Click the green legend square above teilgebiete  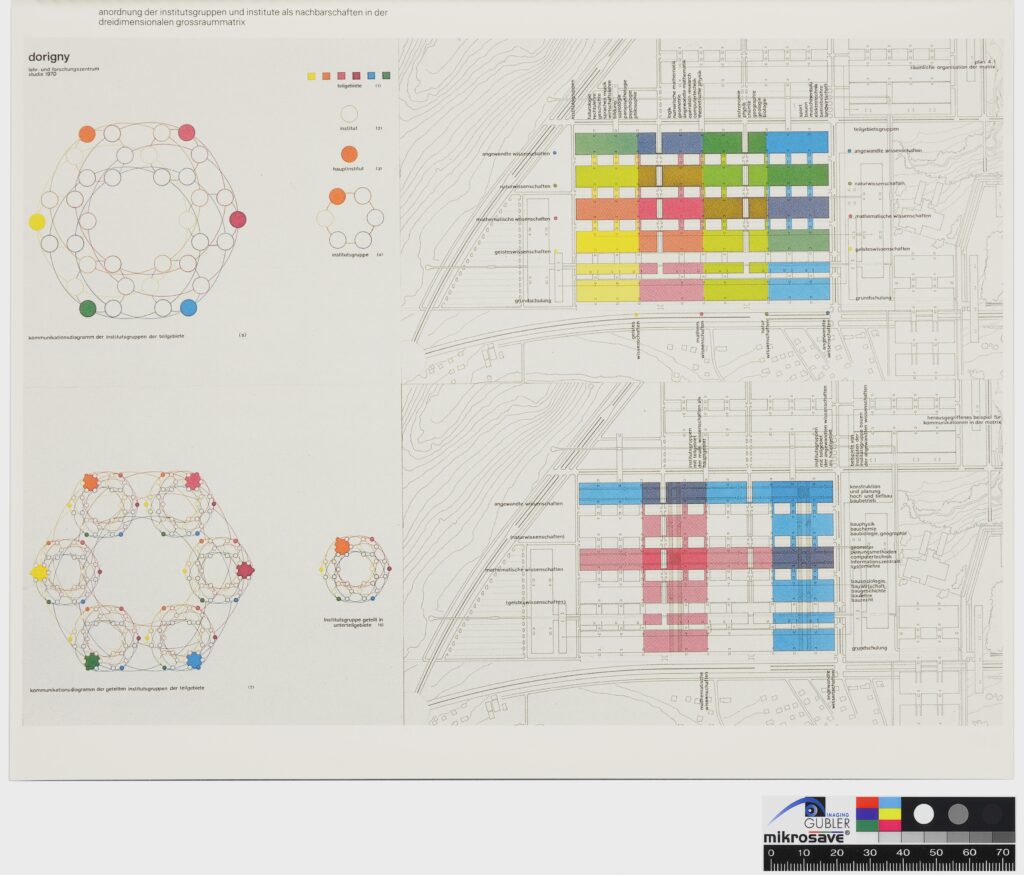click(x=386, y=75)
